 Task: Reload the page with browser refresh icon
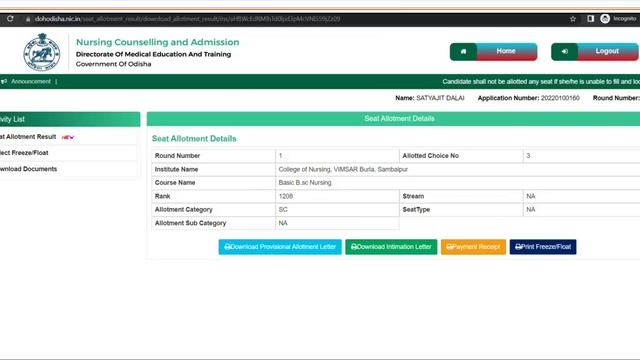[10, 19]
